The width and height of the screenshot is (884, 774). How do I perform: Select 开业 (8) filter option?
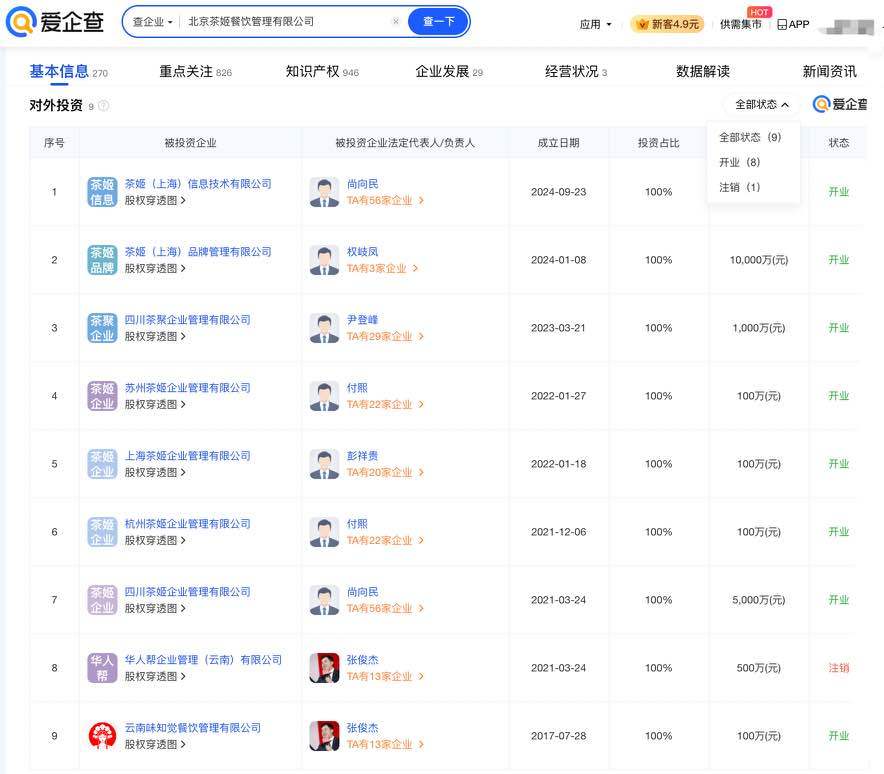click(740, 162)
